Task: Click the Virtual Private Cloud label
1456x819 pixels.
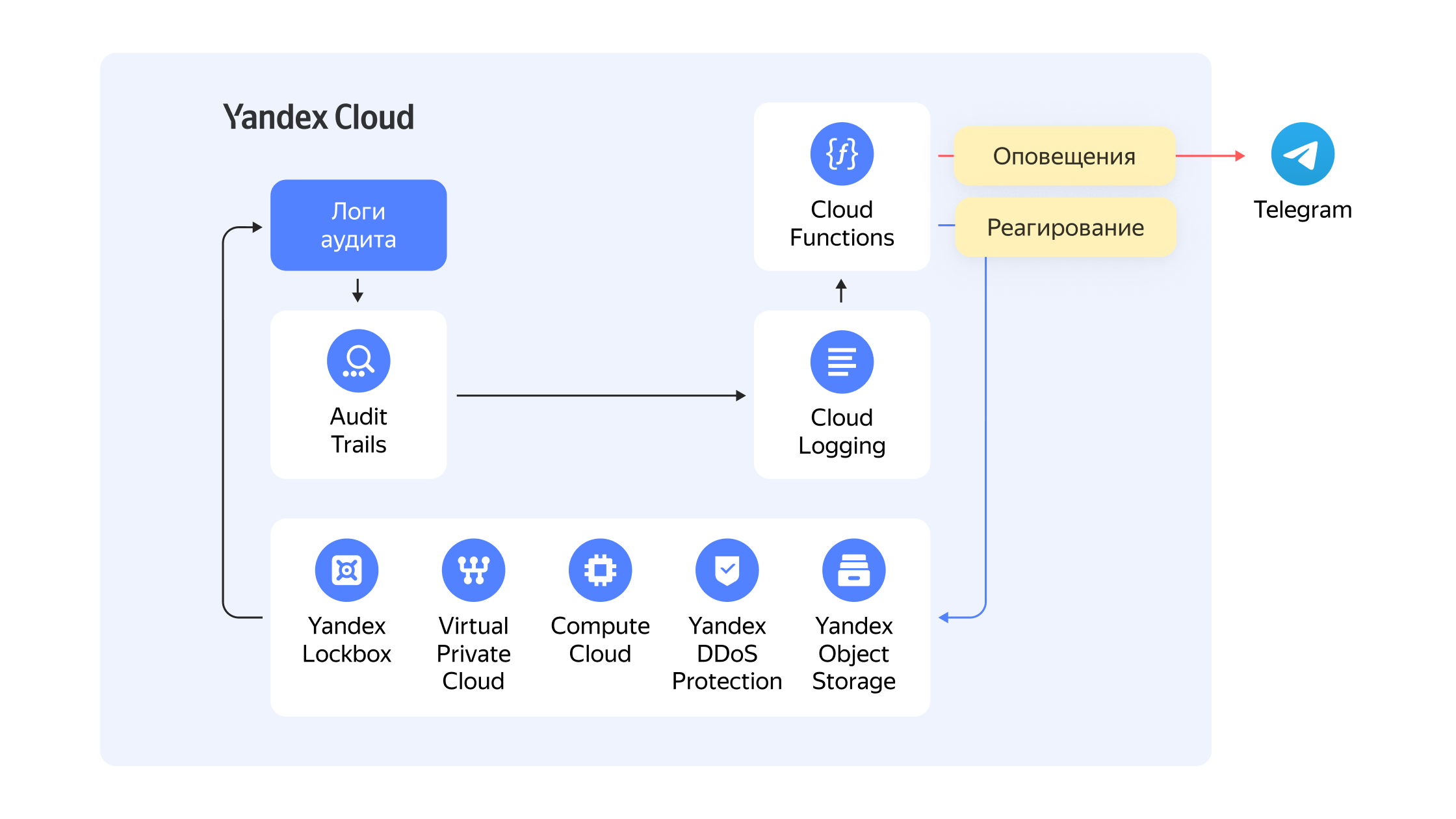Action: click(473, 653)
